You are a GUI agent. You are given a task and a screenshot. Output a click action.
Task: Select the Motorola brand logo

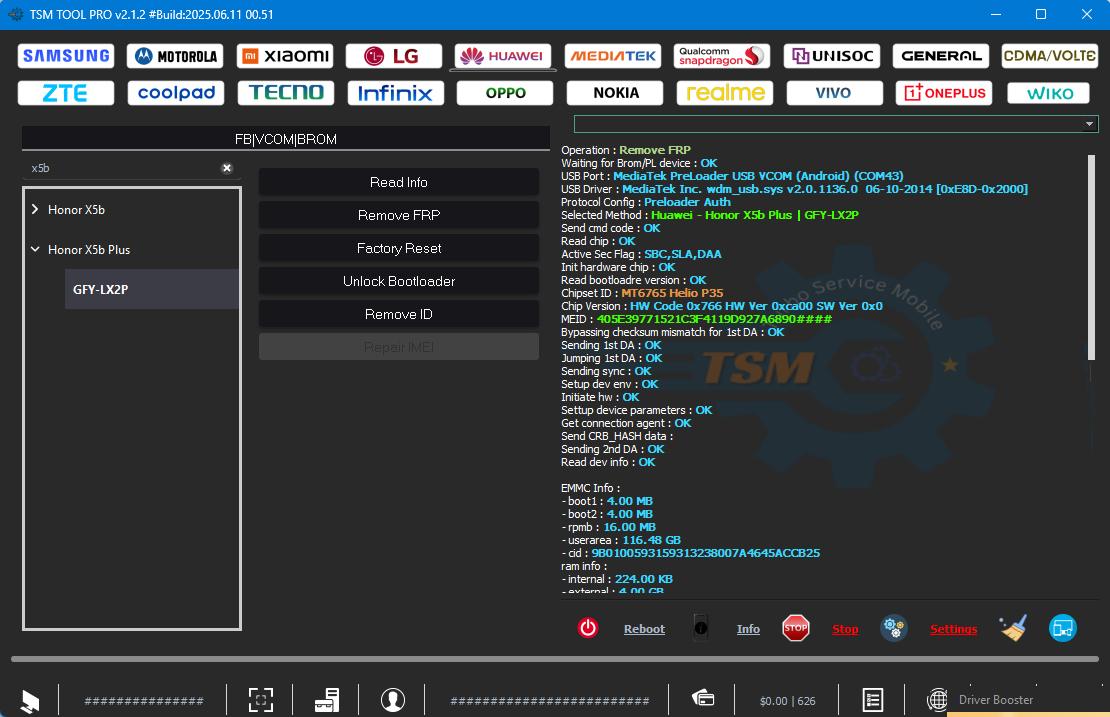(x=176, y=56)
